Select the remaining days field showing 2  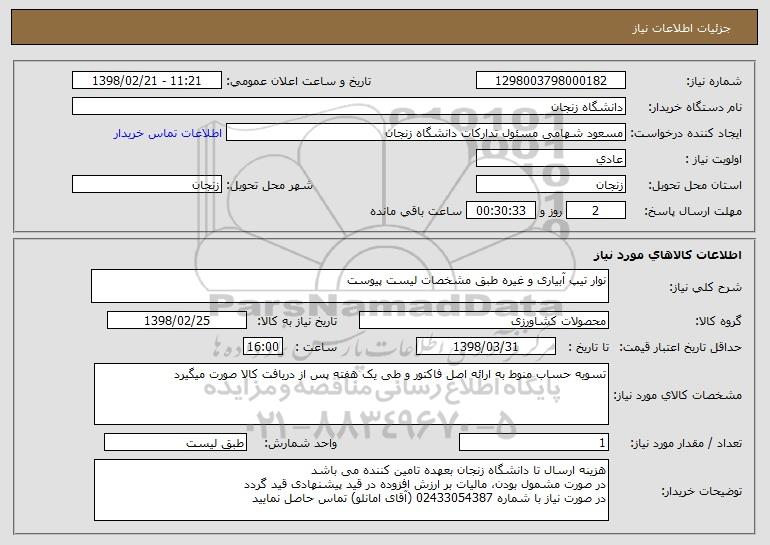(596, 211)
